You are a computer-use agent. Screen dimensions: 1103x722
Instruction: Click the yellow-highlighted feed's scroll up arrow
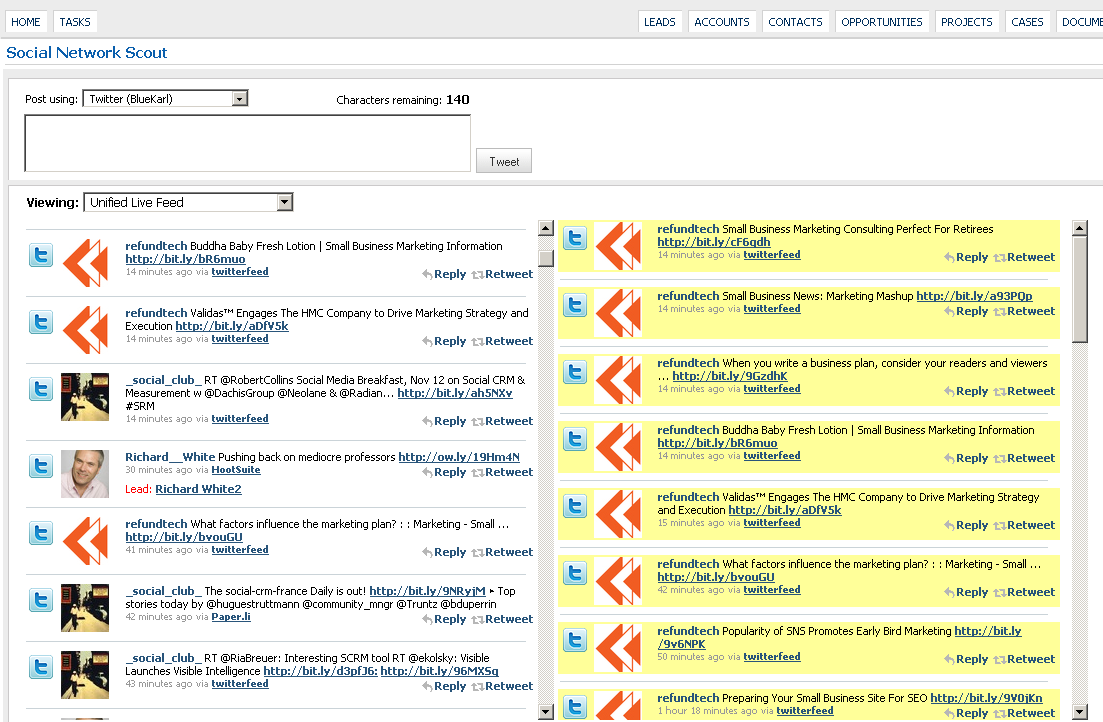point(1080,228)
